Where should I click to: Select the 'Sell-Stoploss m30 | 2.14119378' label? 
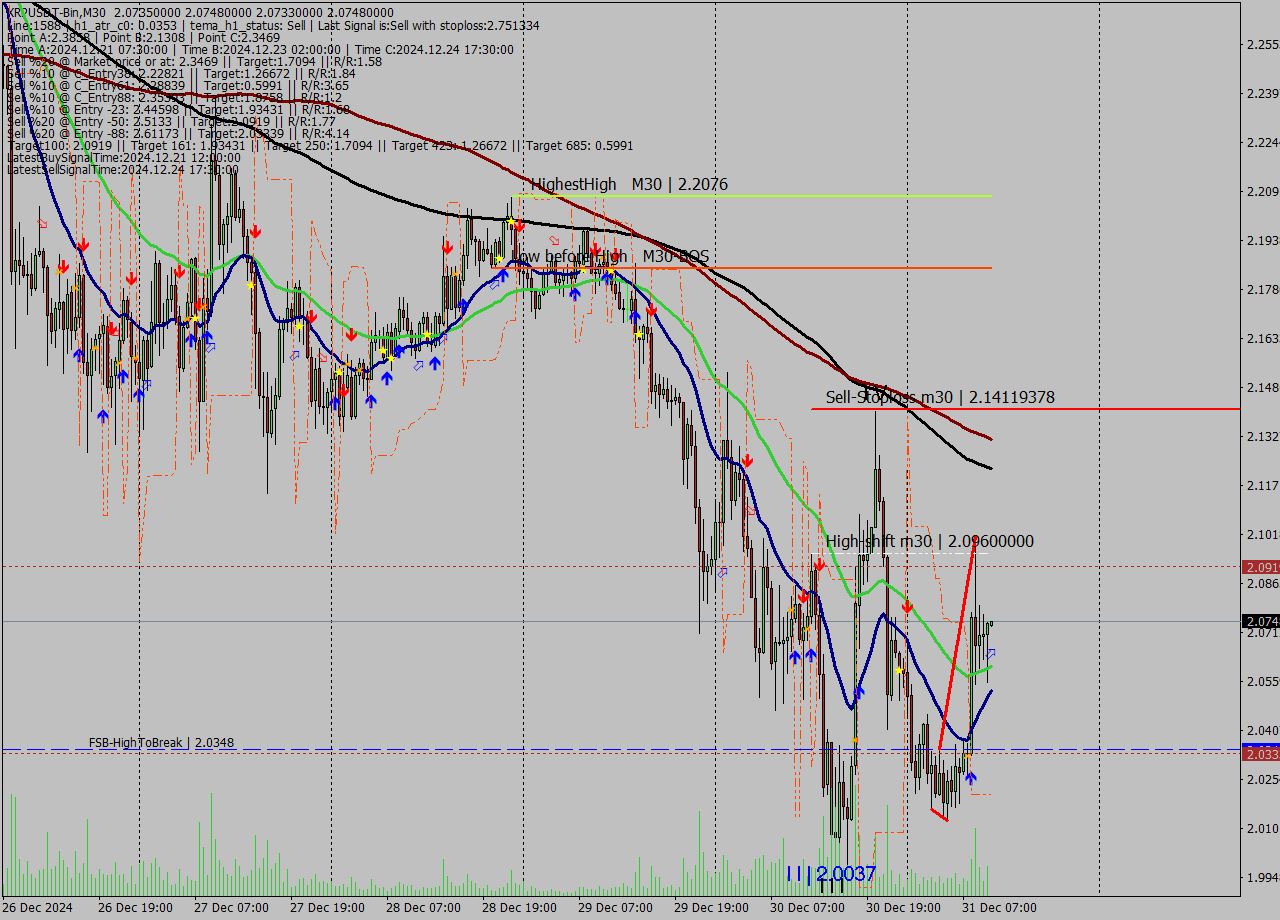[x=940, y=398]
